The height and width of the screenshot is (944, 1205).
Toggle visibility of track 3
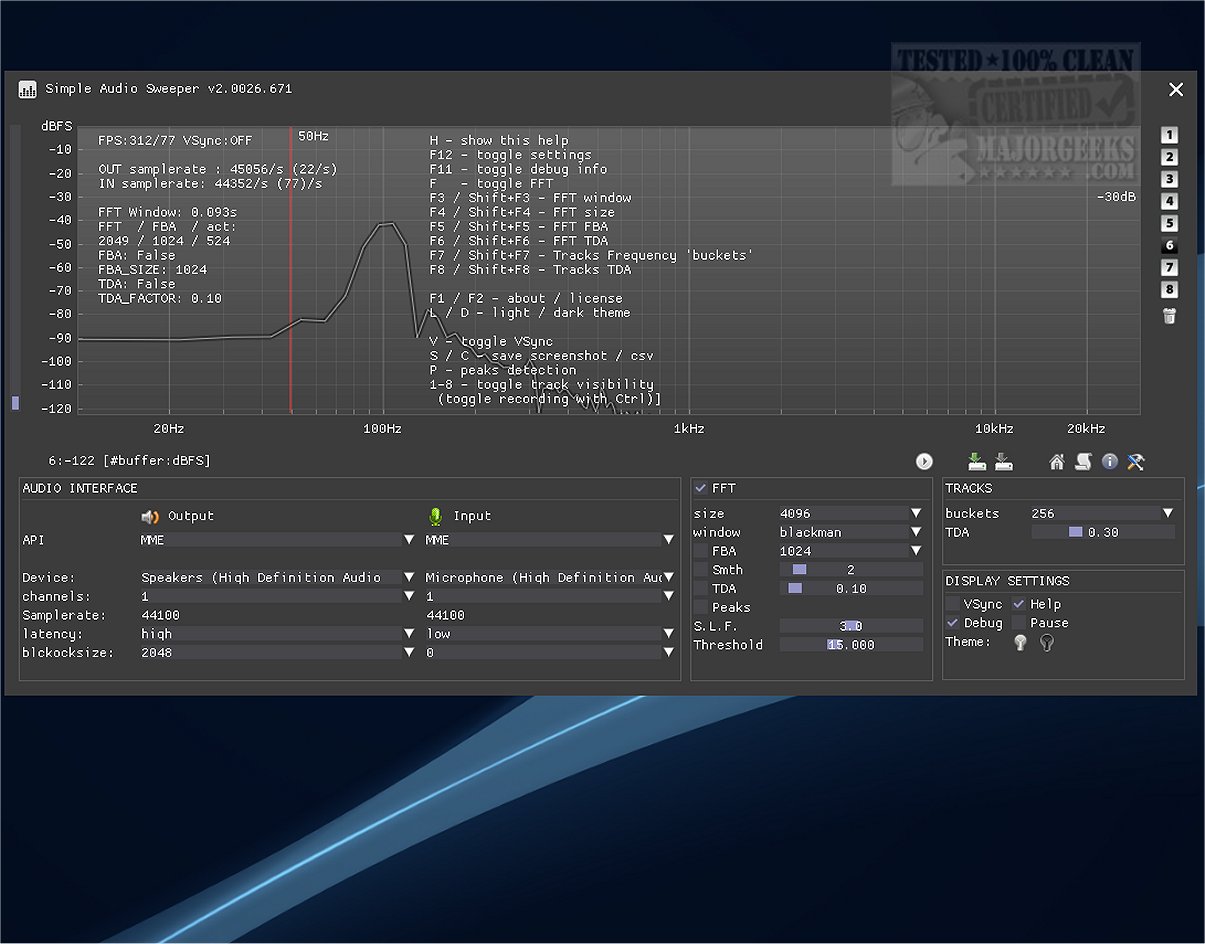(x=1169, y=179)
